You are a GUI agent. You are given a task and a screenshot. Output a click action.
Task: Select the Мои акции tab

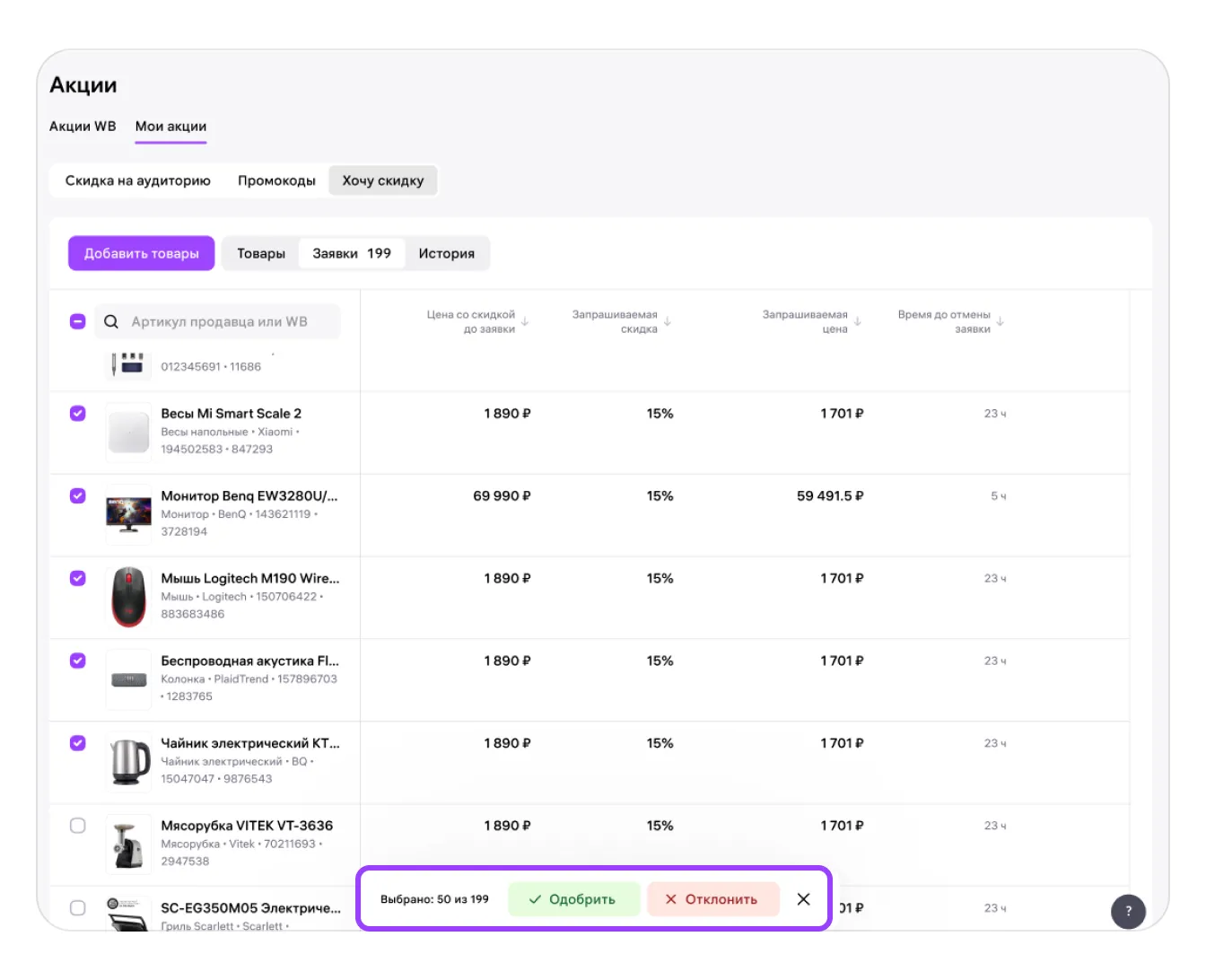170,127
